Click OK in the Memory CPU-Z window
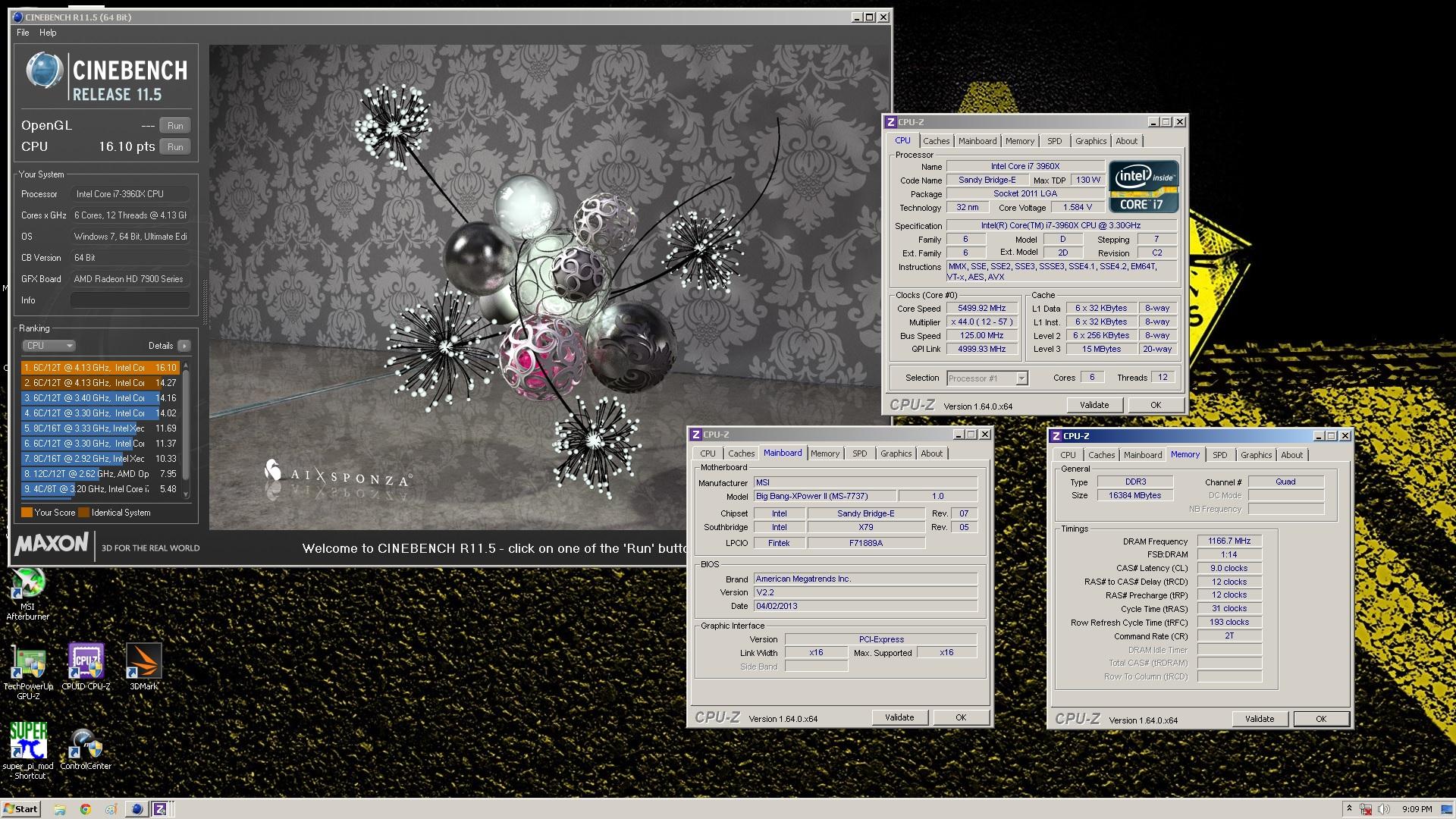The height and width of the screenshot is (819, 1456). point(1321,719)
